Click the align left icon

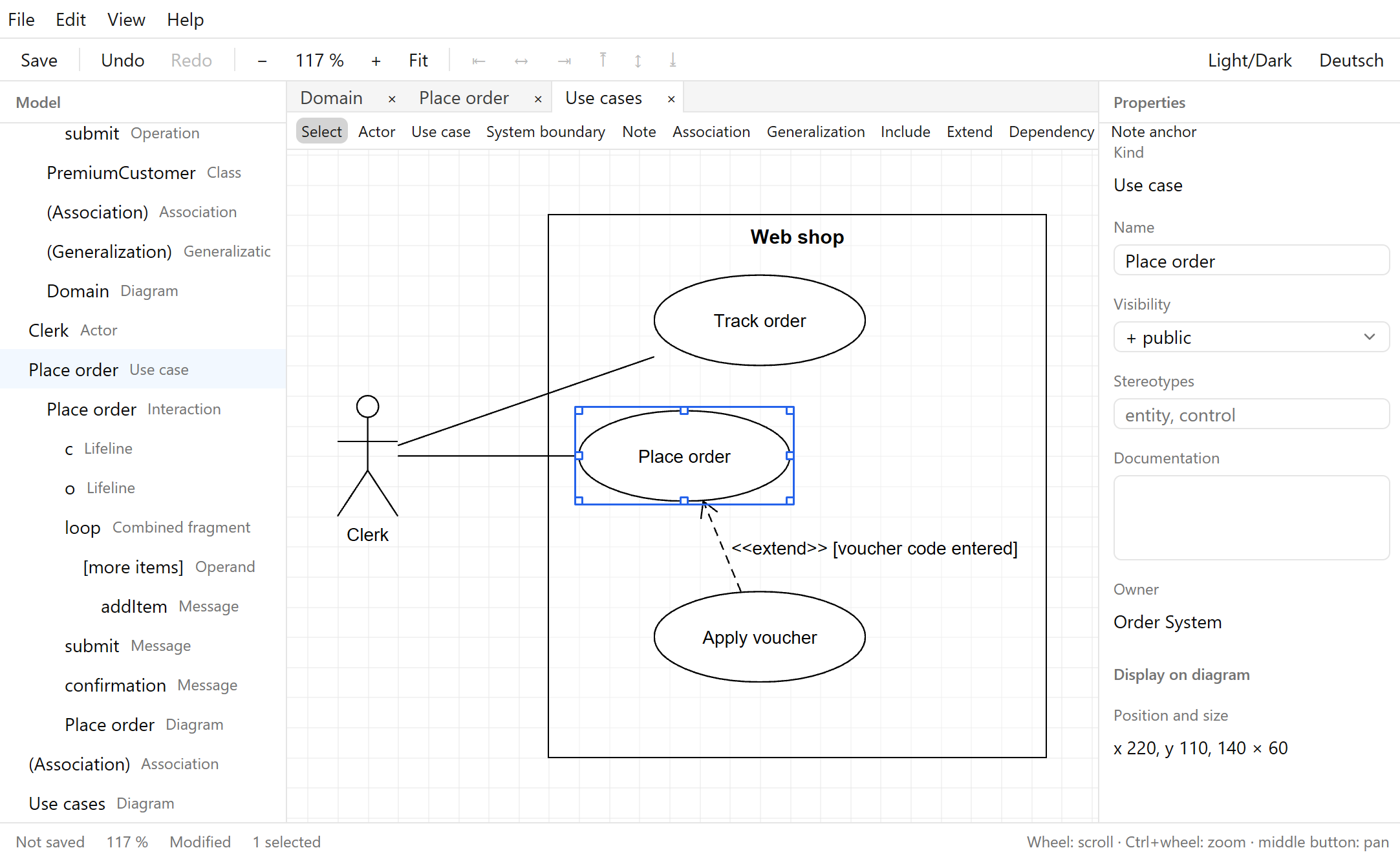point(479,61)
